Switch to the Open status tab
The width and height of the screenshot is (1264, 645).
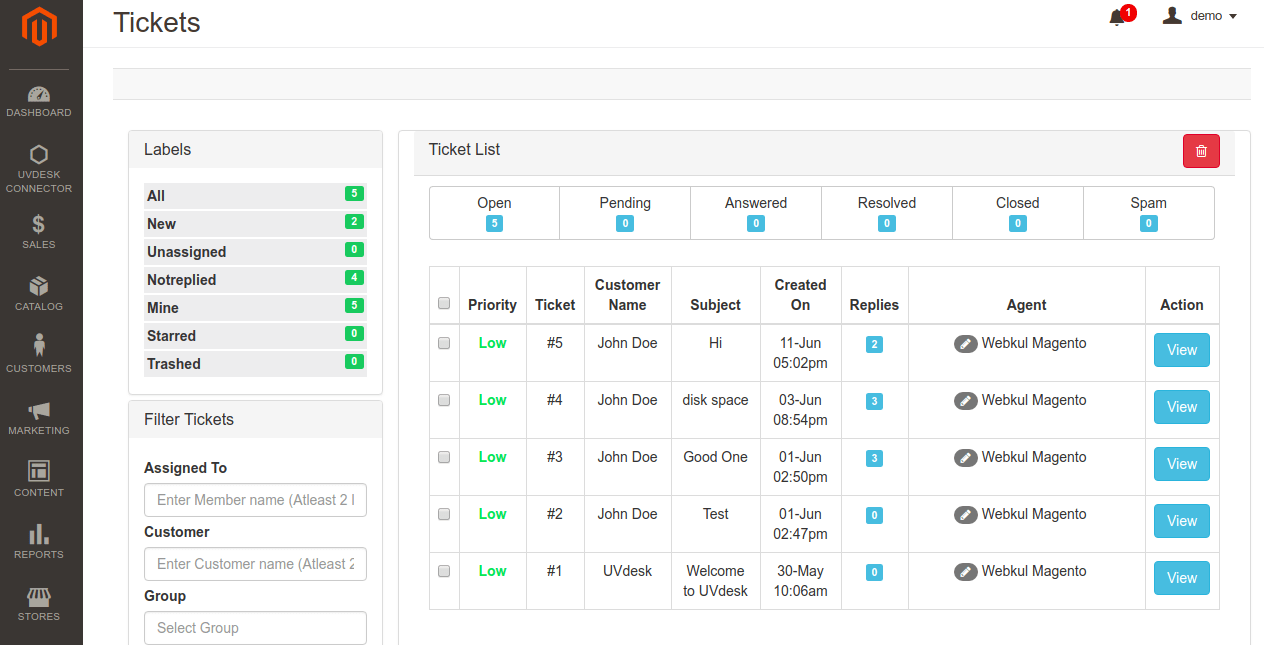(x=494, y=213)
